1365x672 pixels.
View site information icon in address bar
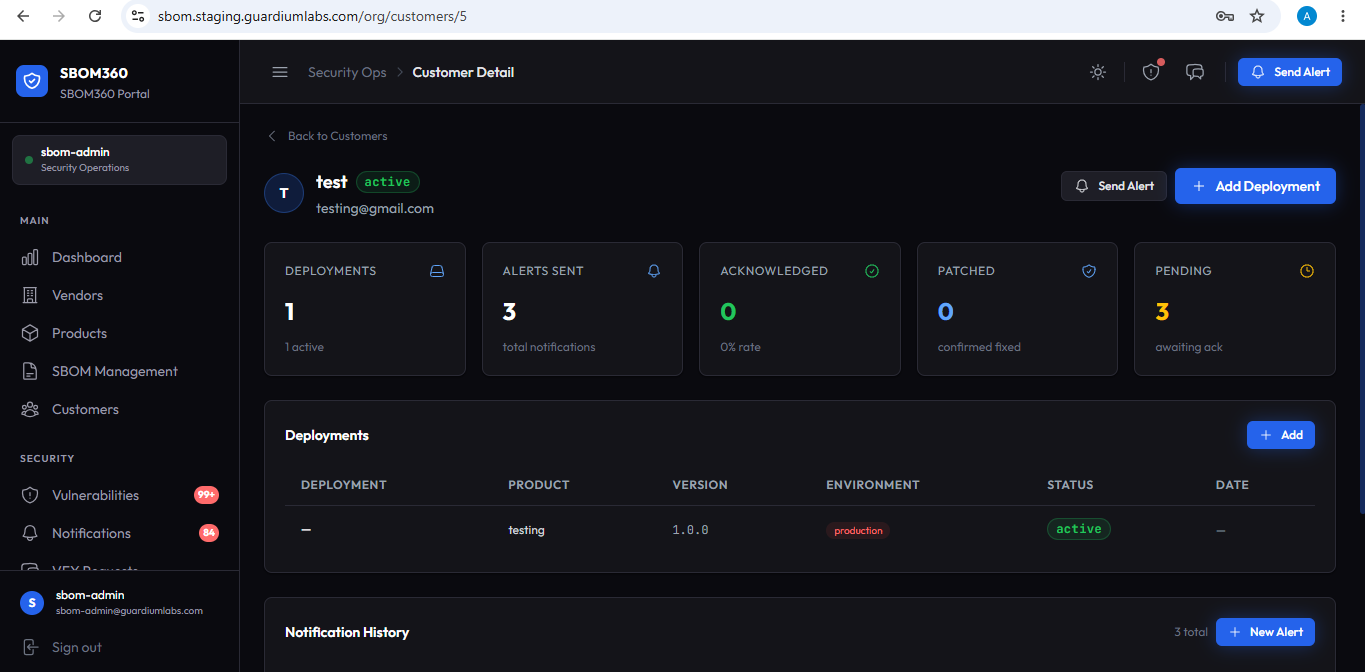139,16
